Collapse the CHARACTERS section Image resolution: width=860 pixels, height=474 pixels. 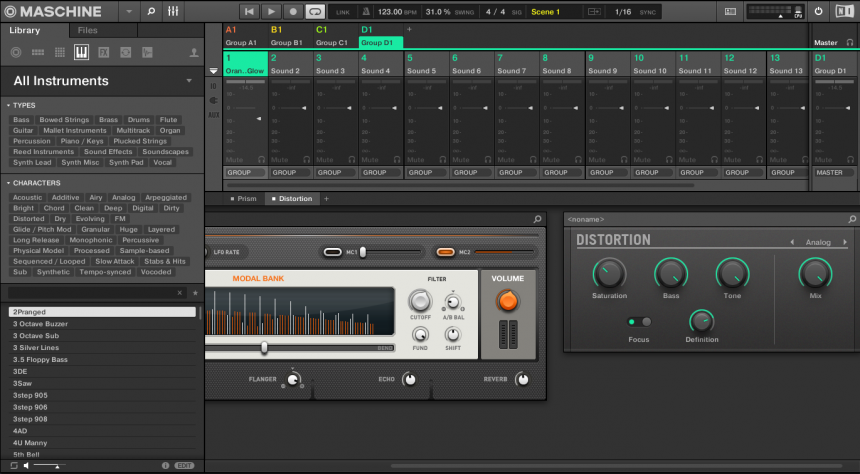pyautogui.click(x=8, y=183)
